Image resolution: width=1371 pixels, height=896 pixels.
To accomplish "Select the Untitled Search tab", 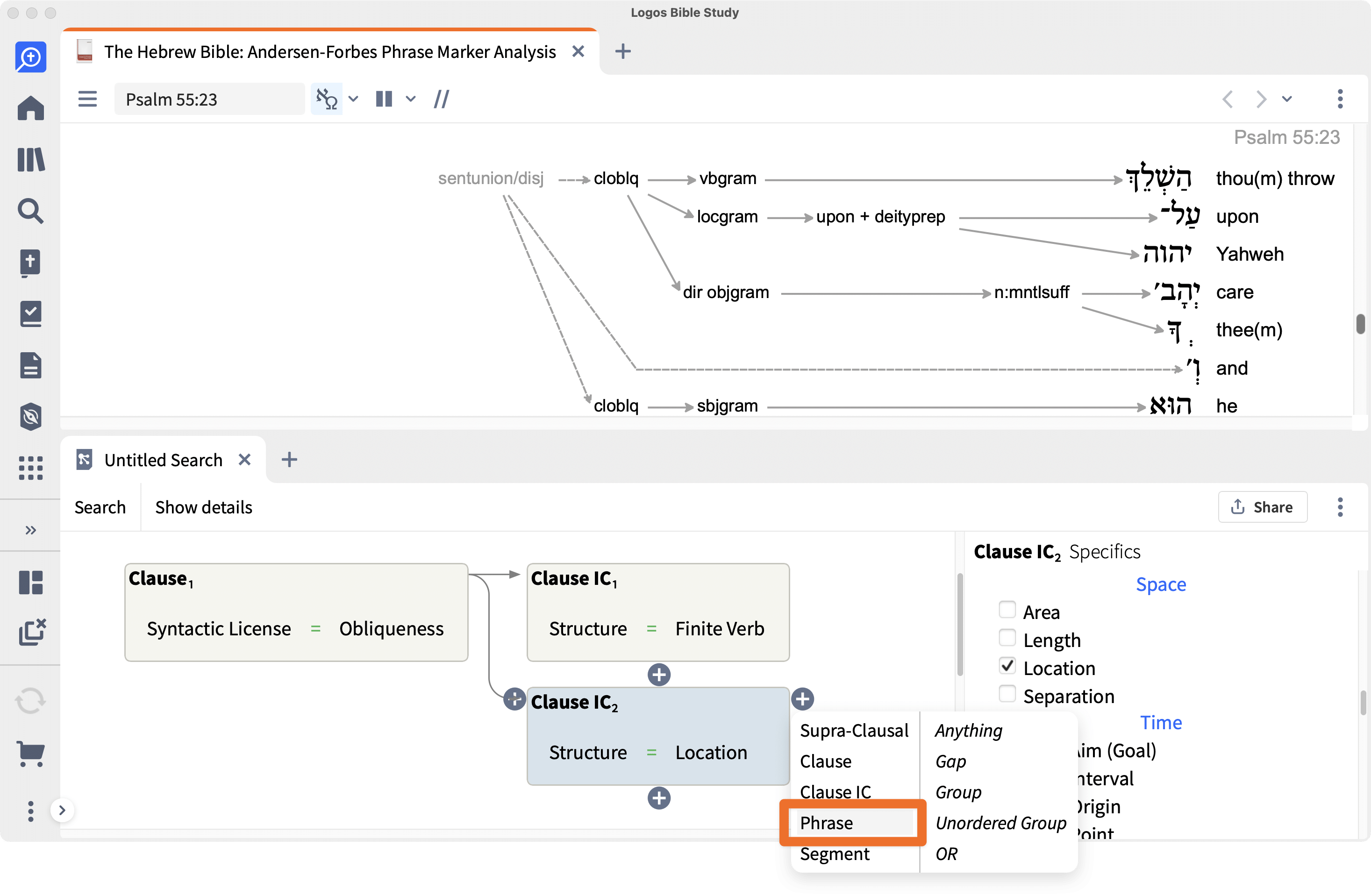I will tap(163, 460).
